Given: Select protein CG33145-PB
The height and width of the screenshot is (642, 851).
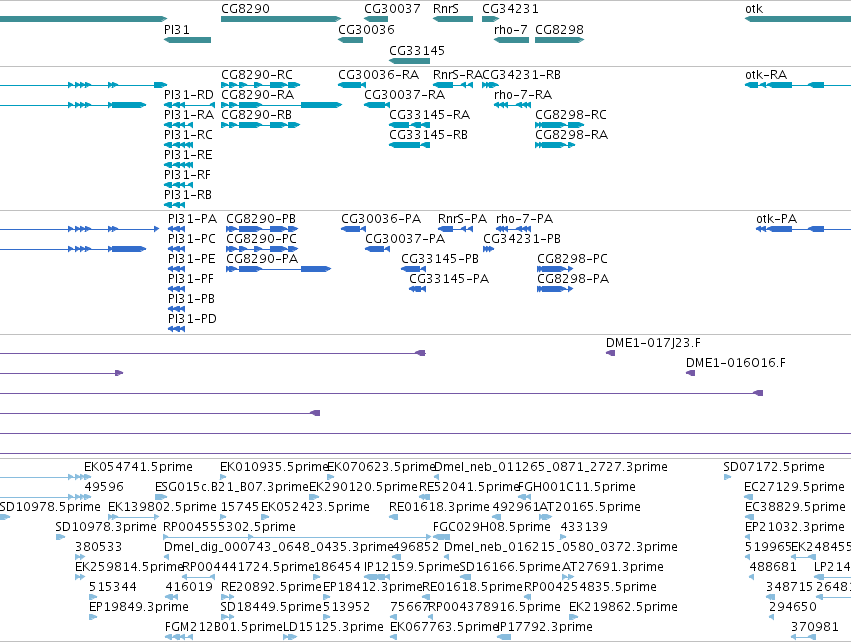Looking at the screenshot, I should [414, 269].
